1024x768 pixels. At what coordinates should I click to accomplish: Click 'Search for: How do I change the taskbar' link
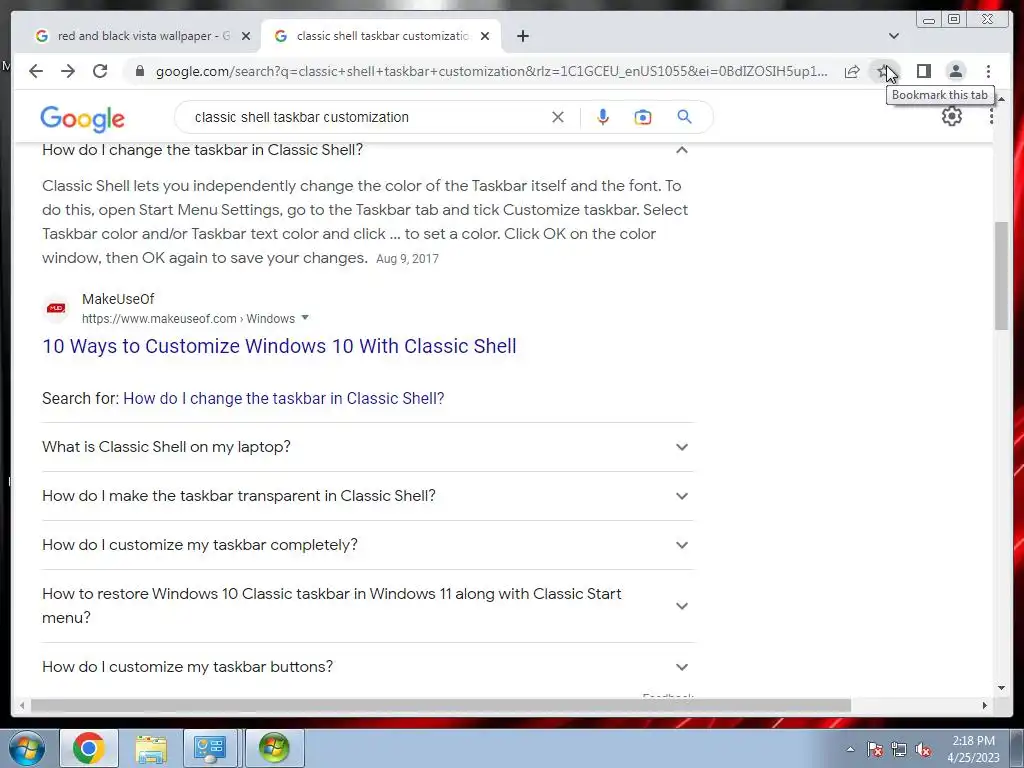tap(283, 398)
